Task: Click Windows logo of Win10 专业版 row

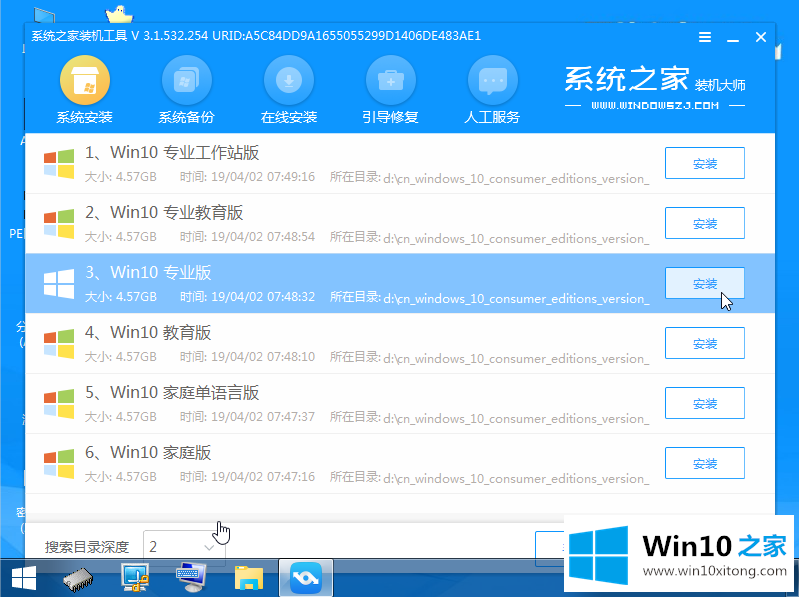Action: click(59, 284)
